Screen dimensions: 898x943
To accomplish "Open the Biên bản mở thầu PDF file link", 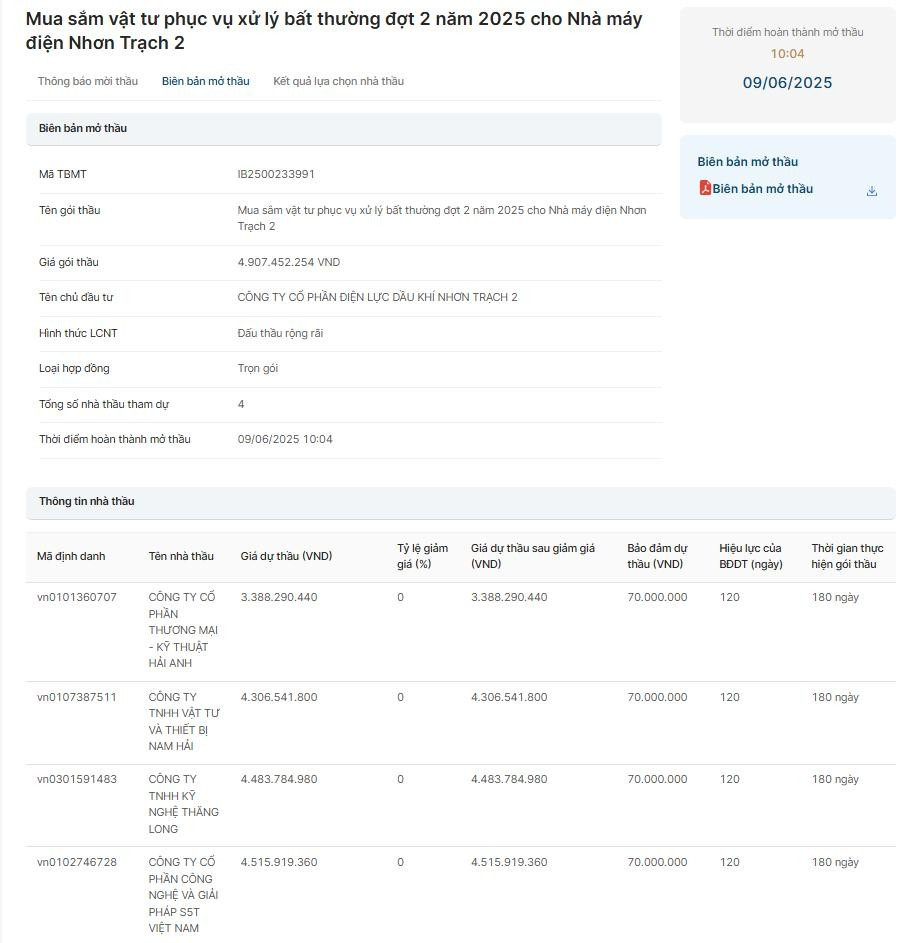I will click(x=762, y=189).
